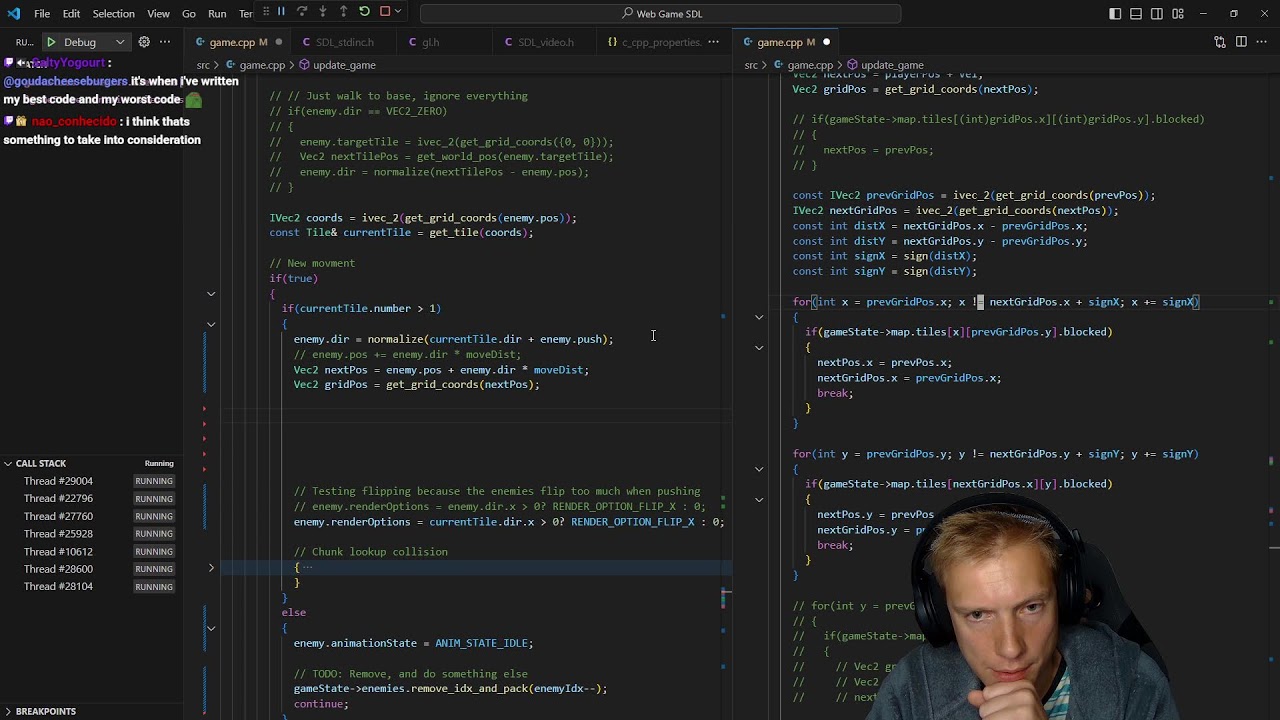Open the Go menu
This screenshot has height=720, width=1280.
[189, 14]
